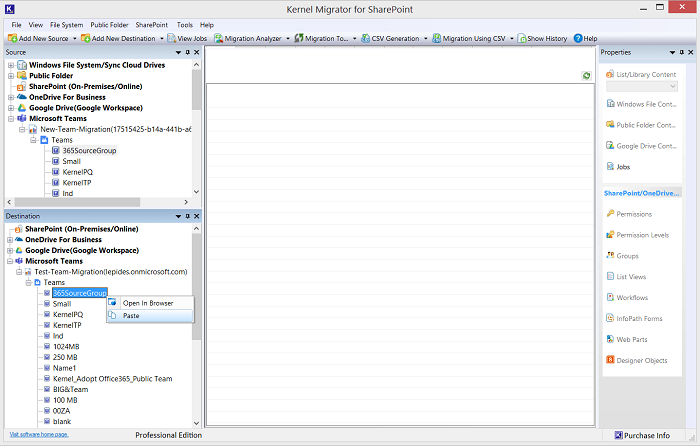Open Designer Objects in the Properties panel
700x446 pixels.
[610, 361]
